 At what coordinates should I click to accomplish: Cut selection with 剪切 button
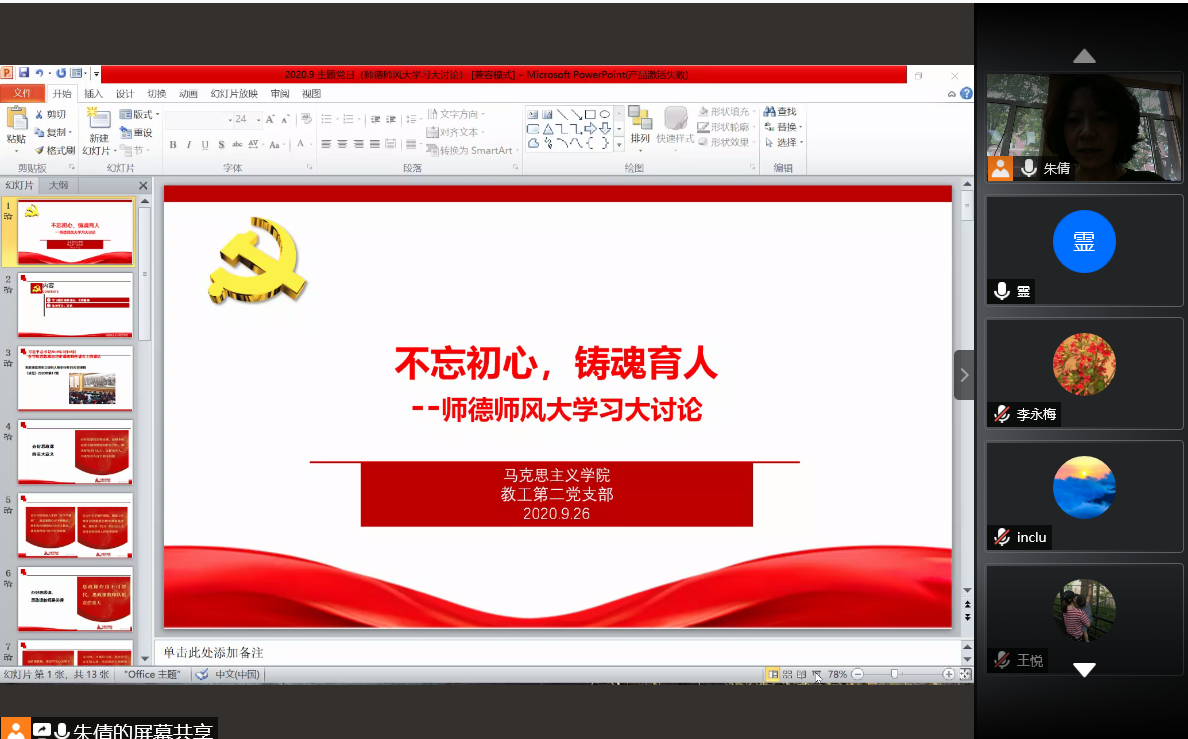click(51, 114)
